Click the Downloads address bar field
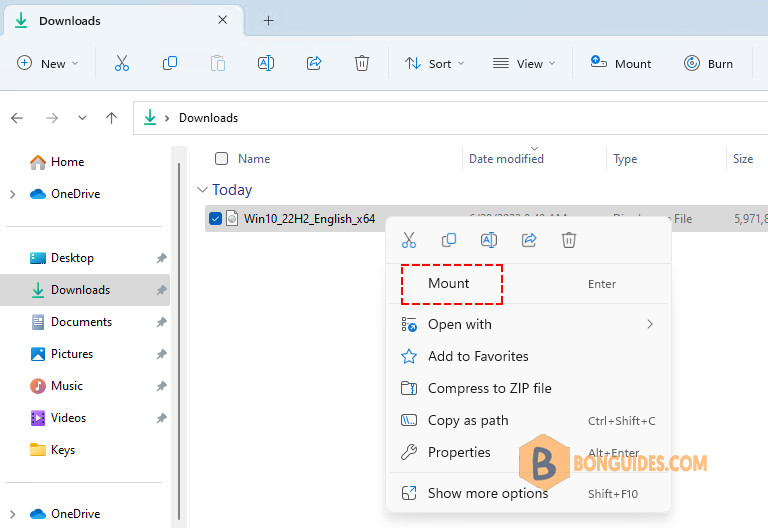 (451, 118)
